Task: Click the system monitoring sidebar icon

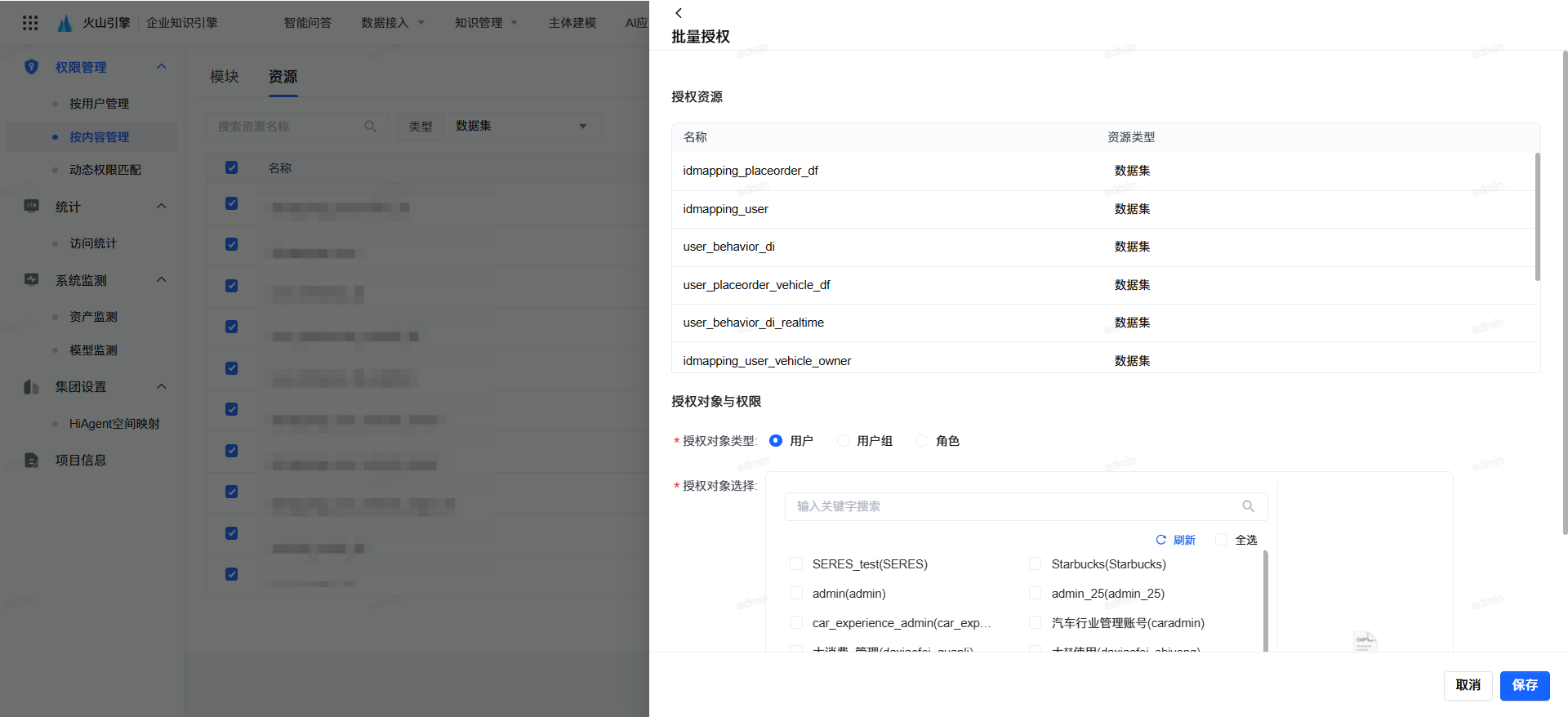Action: tap(31, 280)
